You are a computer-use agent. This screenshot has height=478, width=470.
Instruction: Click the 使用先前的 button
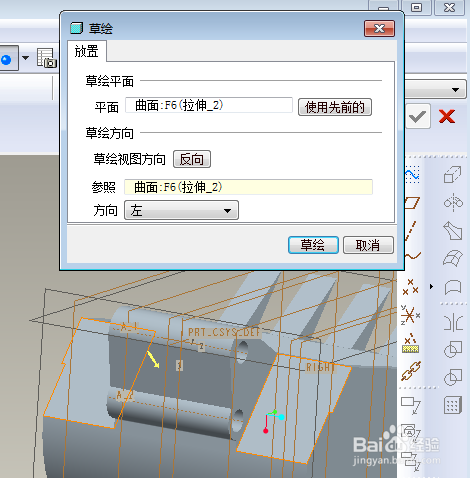[335, 107]
